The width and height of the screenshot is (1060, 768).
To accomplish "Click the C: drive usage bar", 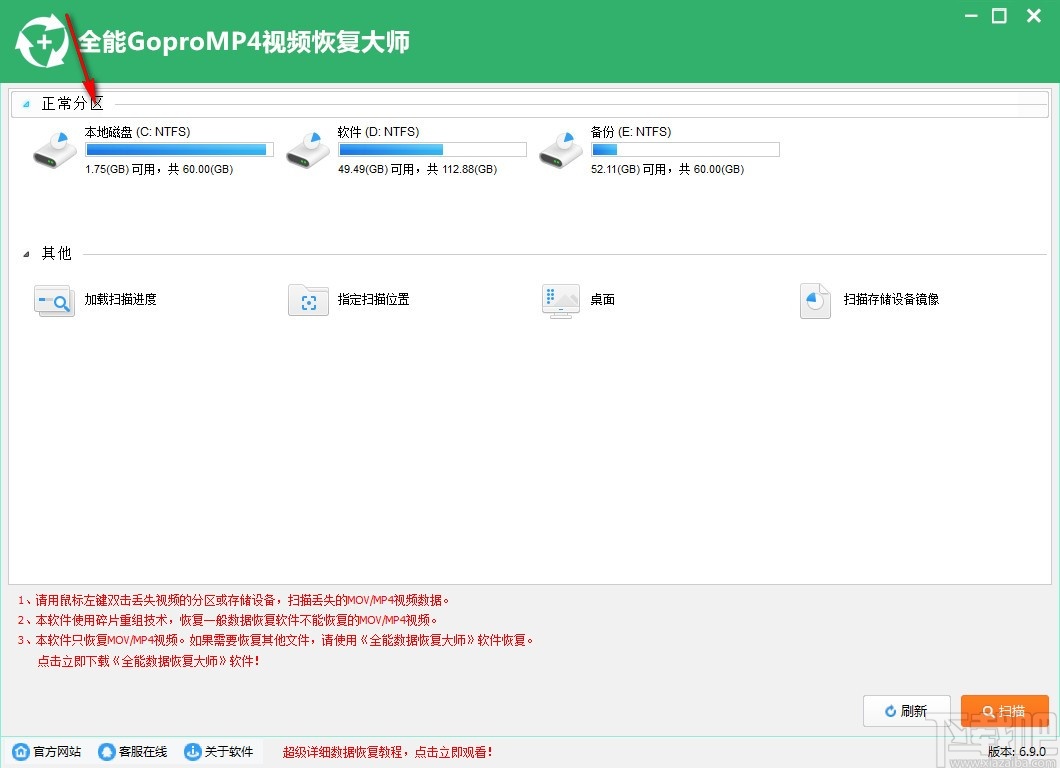I will [179, 149].
